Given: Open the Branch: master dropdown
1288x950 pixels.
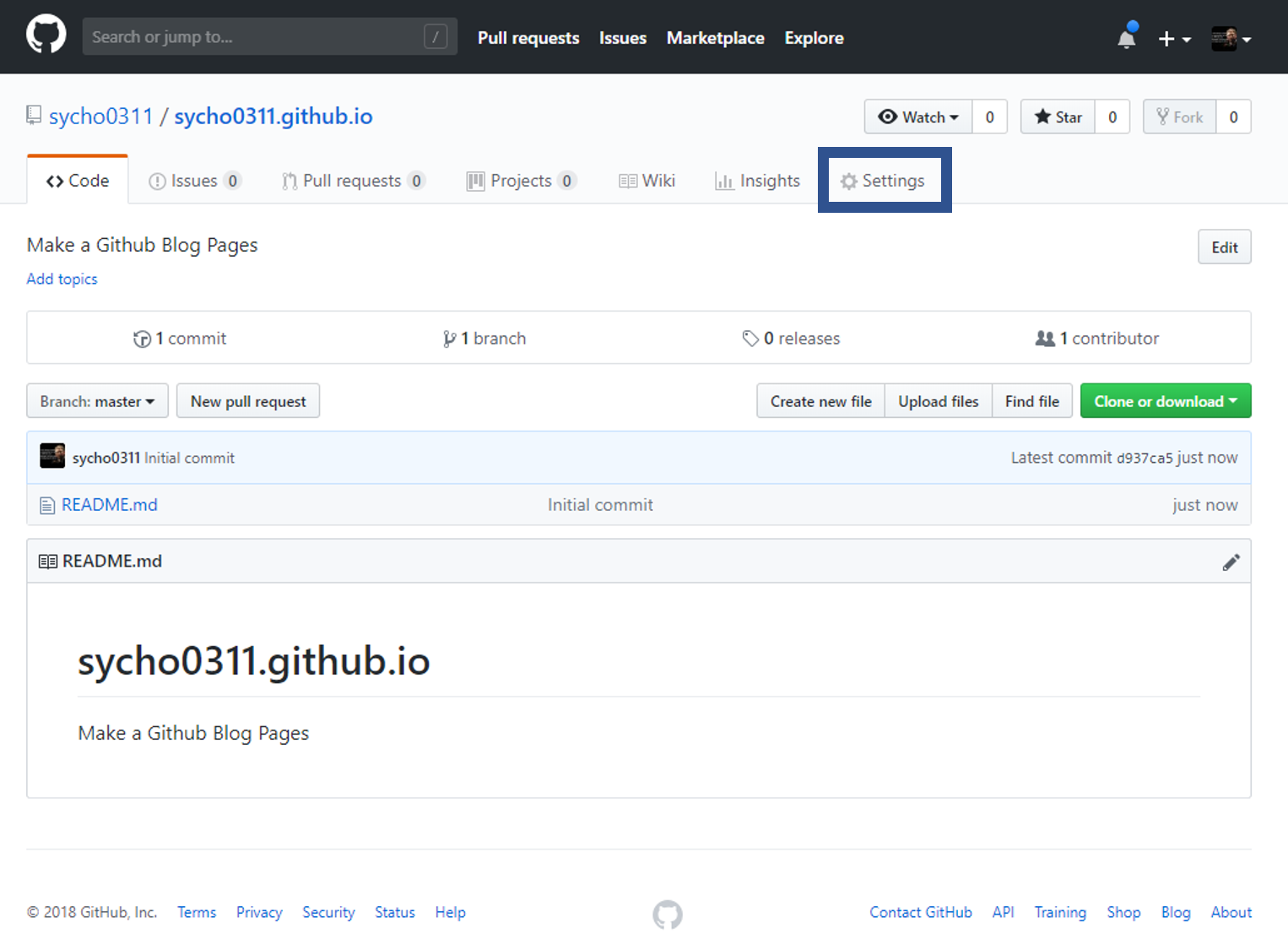Looking at the screenshot, I should click(97, 401).
